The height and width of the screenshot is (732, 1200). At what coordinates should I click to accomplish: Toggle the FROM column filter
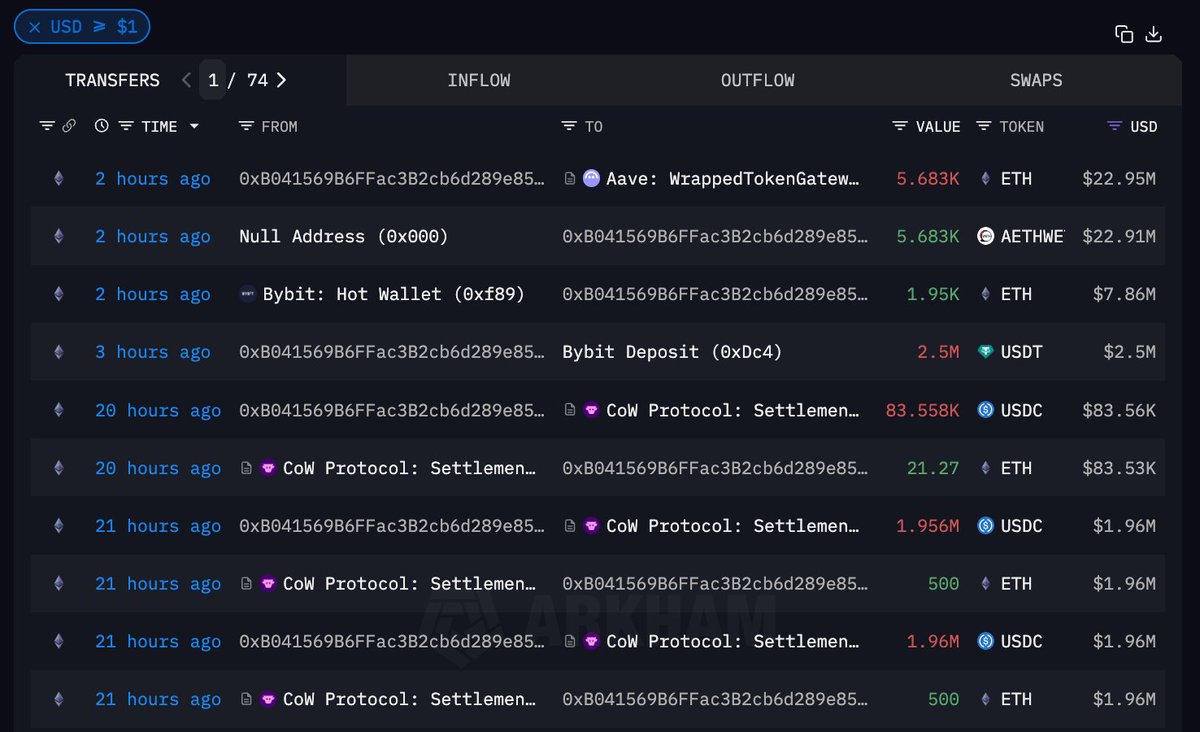247,126
